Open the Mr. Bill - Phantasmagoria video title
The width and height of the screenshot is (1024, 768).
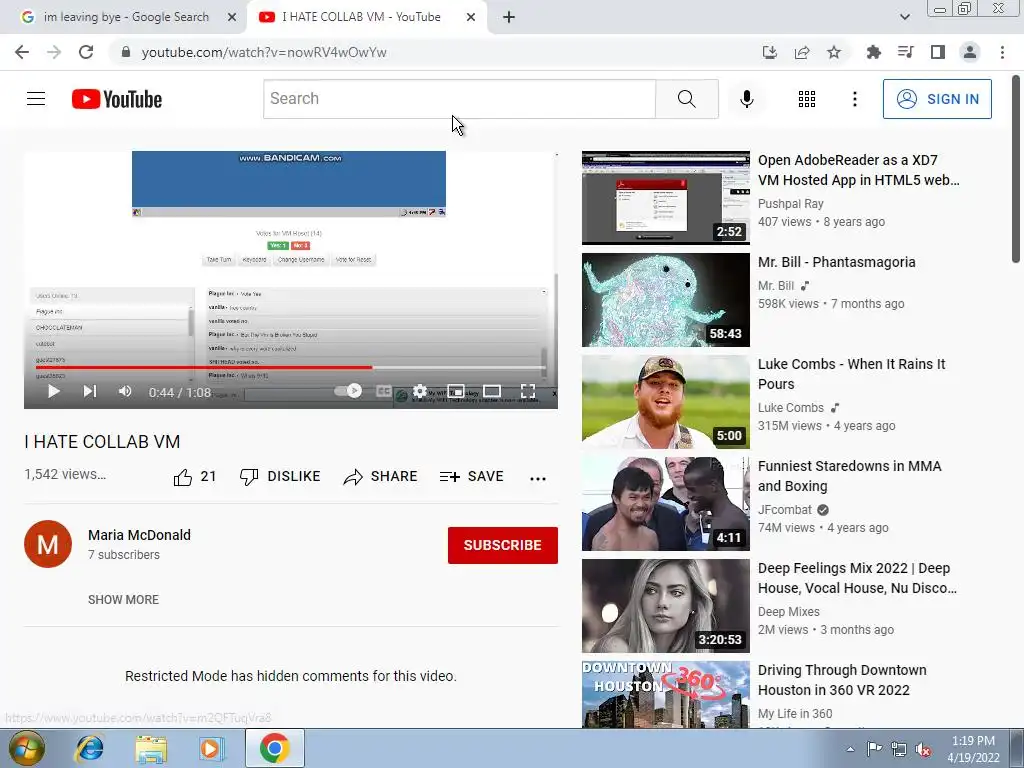pyautogui.click(x=837, y=262)
